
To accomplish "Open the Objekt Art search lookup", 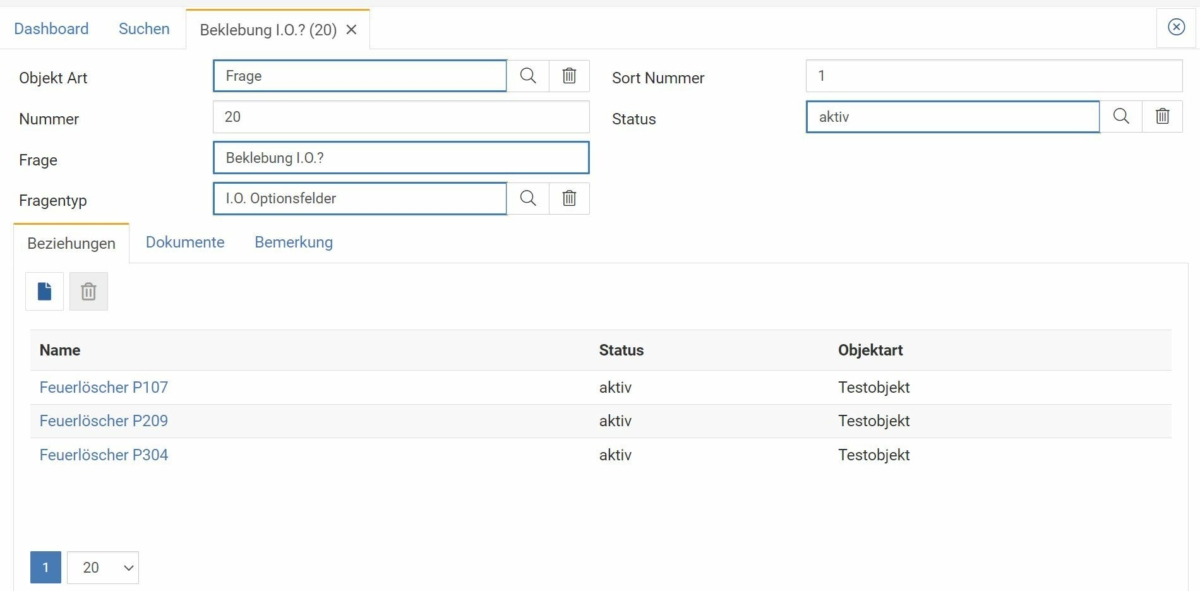I will [527, 75].
